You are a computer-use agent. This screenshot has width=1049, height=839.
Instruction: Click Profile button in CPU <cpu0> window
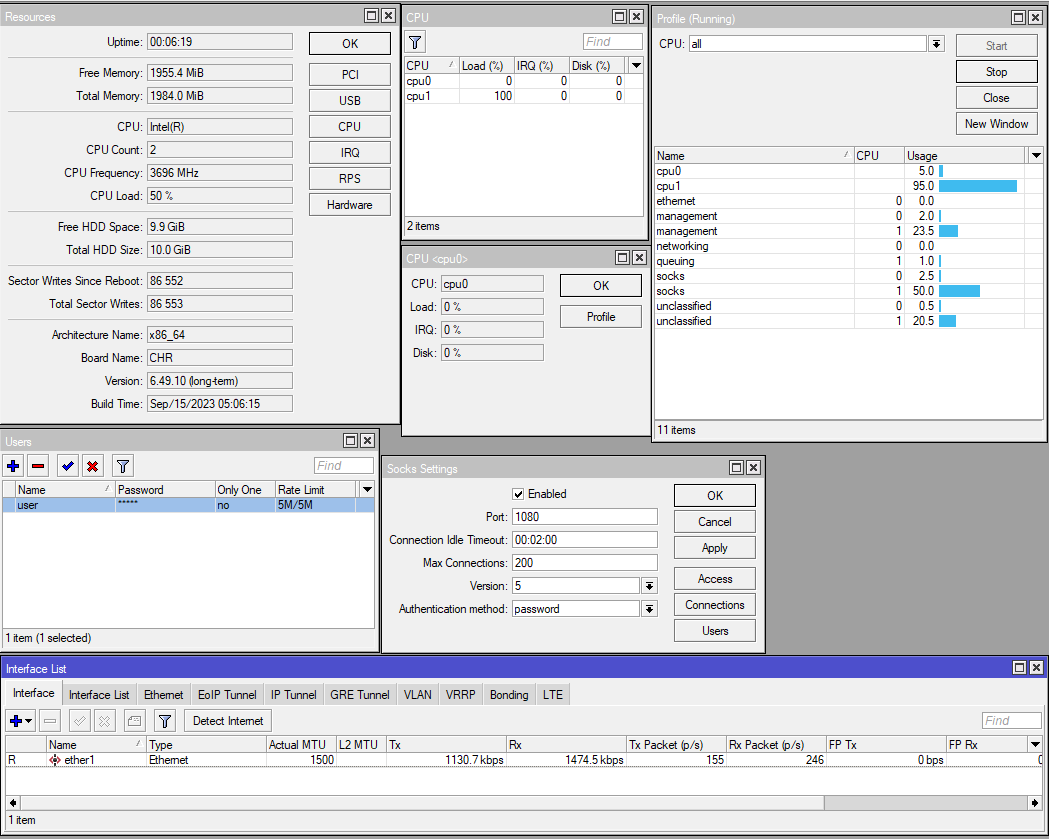tap(601, 316)
